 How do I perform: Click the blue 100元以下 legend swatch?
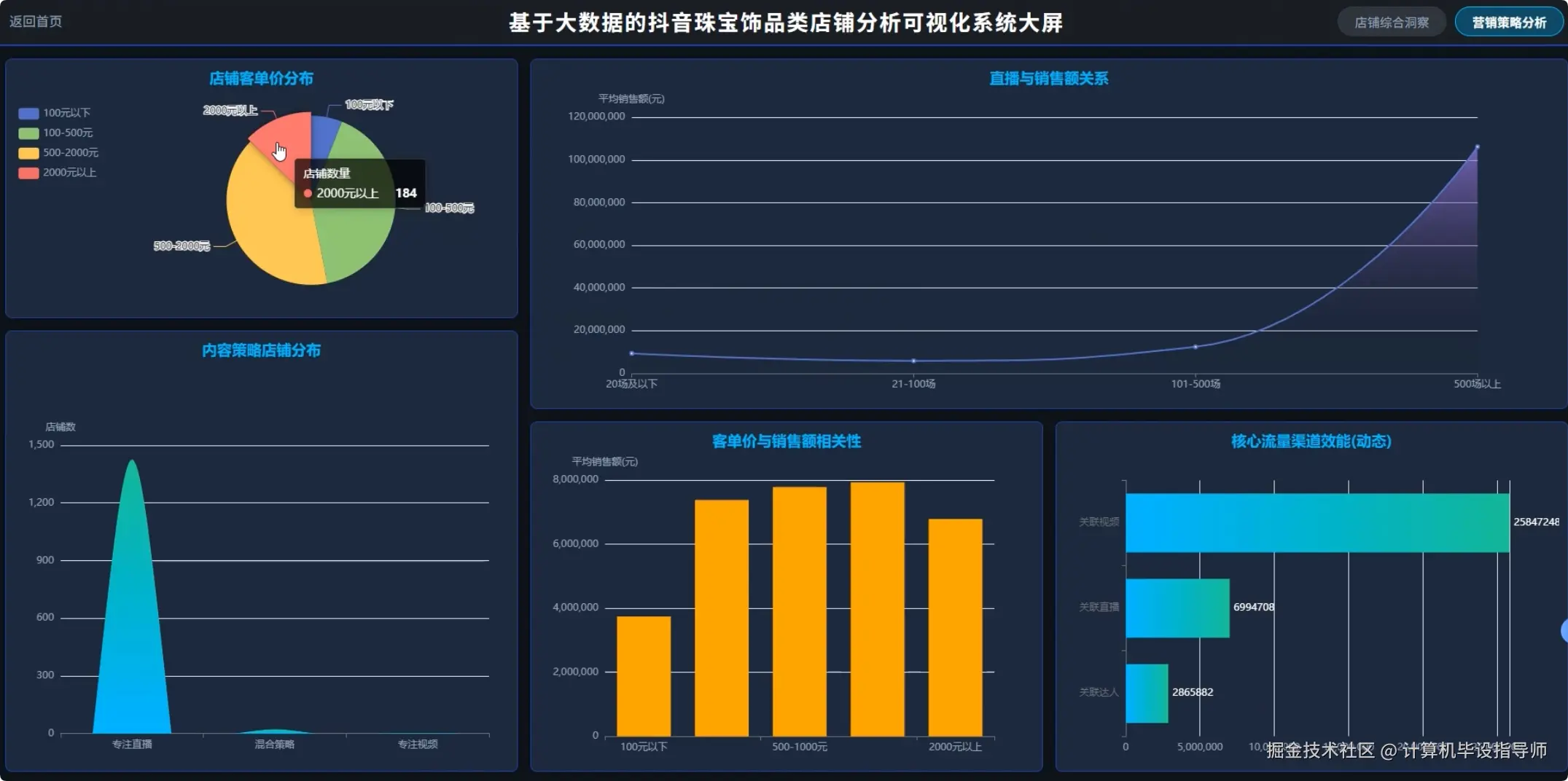[28, 113]
